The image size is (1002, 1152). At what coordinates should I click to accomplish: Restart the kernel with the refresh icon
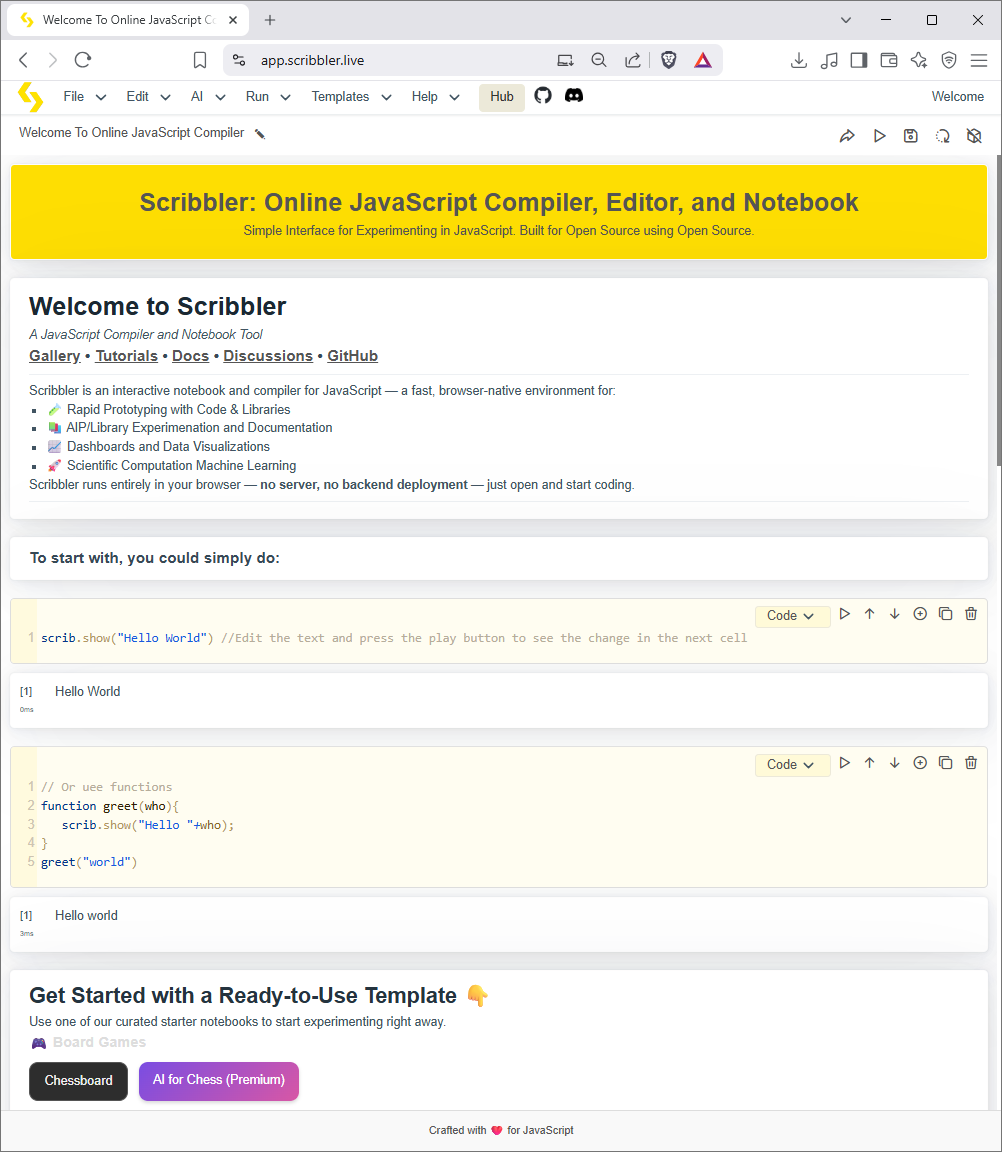tap(942, 135)
